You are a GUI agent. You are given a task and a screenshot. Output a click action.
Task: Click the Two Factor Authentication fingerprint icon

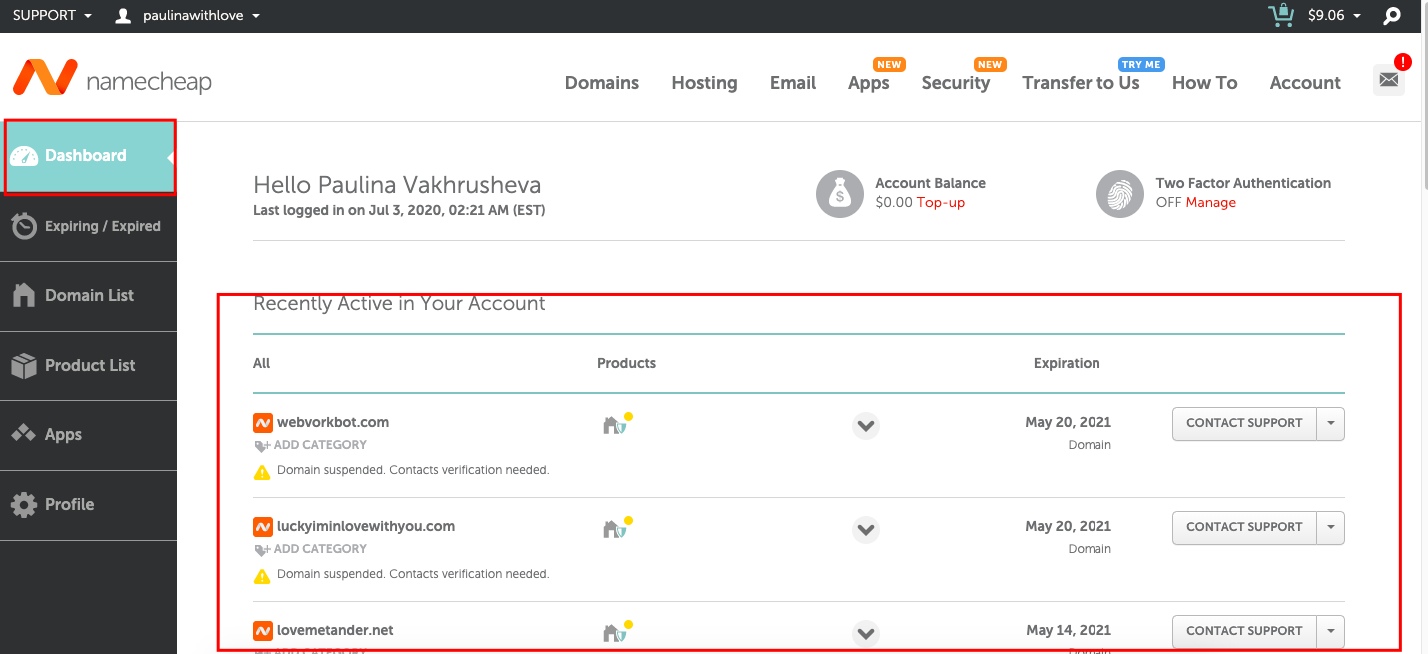(1120, 194)
